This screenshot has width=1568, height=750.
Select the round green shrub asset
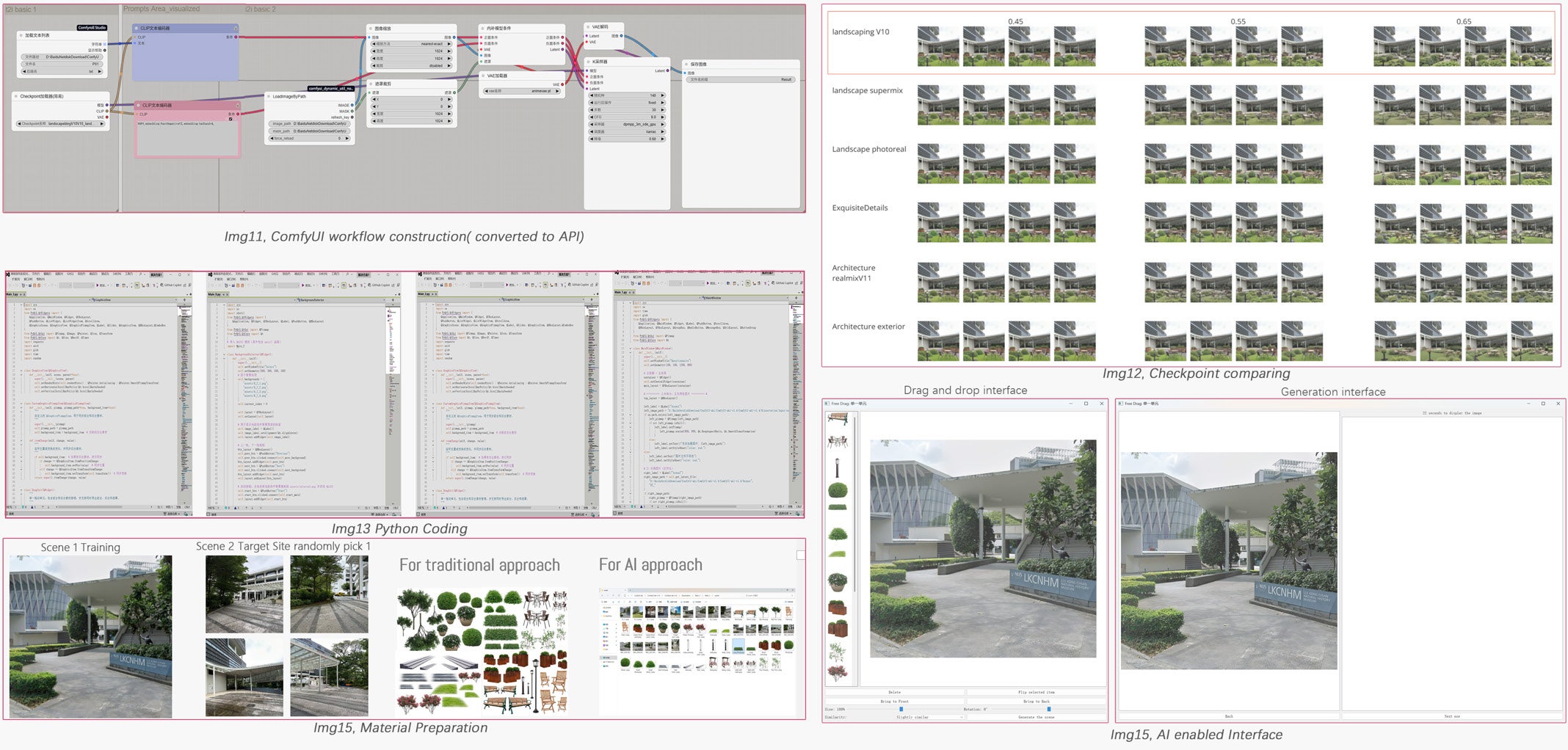[x=838, y=489]
